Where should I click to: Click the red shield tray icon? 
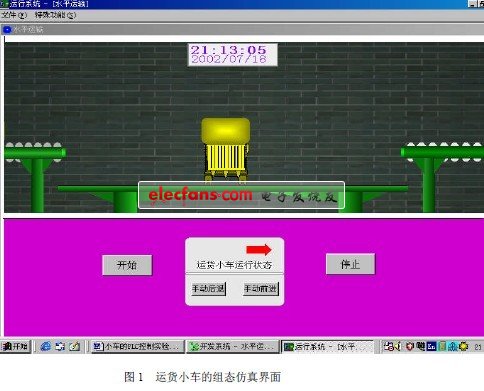[410, 347]
